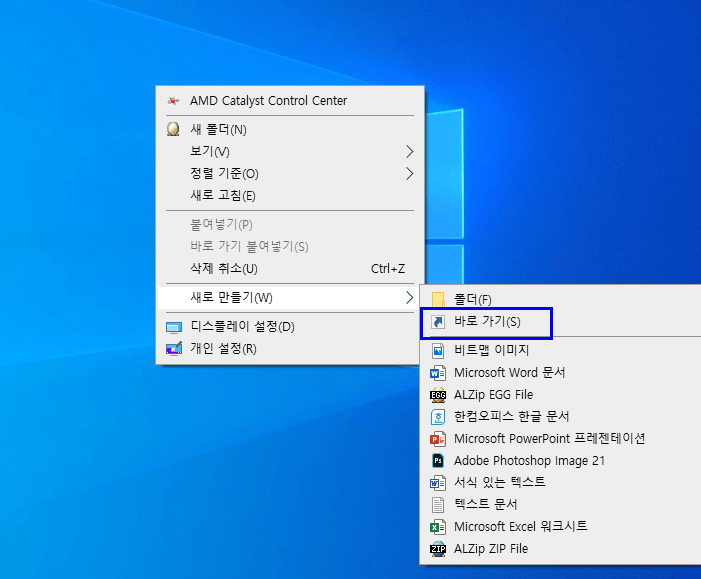Click the shortcut arrow icon beside 바로 가기(S)
This screenshot has width=701, height=579.
(x=438, y=321)
